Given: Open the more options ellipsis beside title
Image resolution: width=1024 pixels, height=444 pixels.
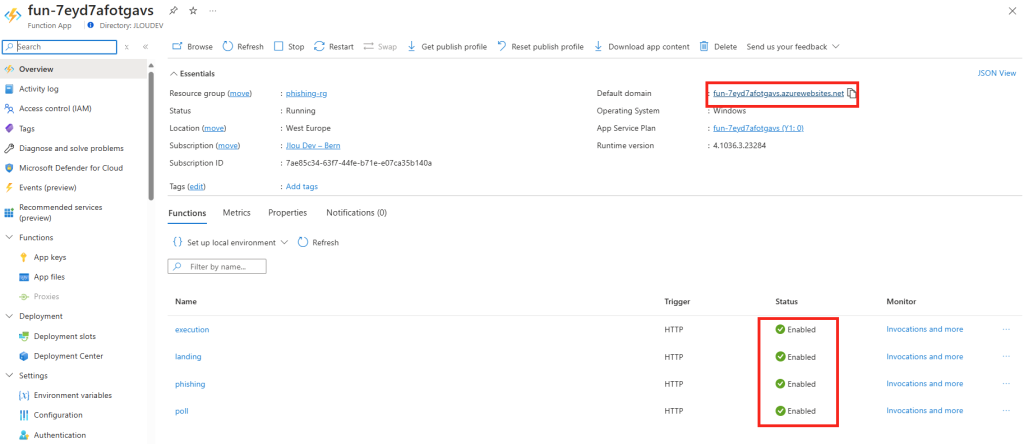Looking at the screenshot, I should [213, 10].
